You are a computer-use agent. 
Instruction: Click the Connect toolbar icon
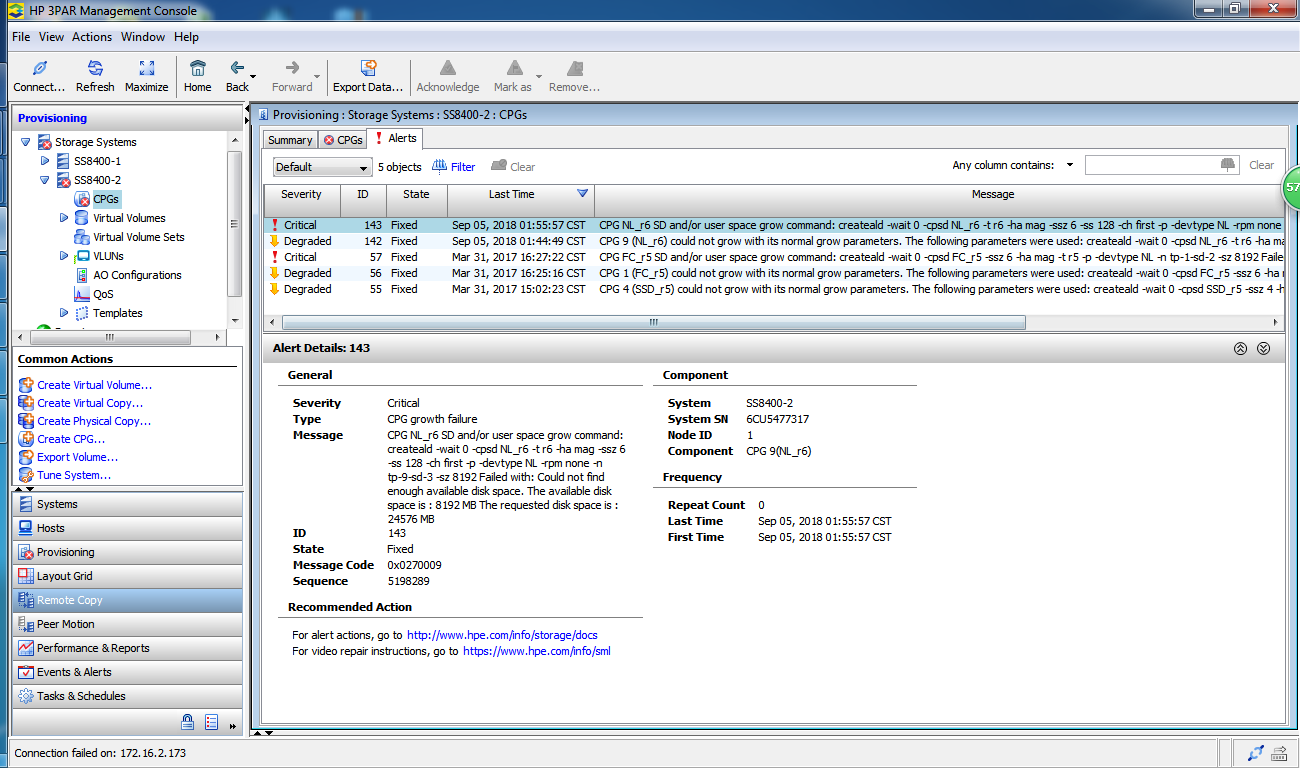click(39, 76)
